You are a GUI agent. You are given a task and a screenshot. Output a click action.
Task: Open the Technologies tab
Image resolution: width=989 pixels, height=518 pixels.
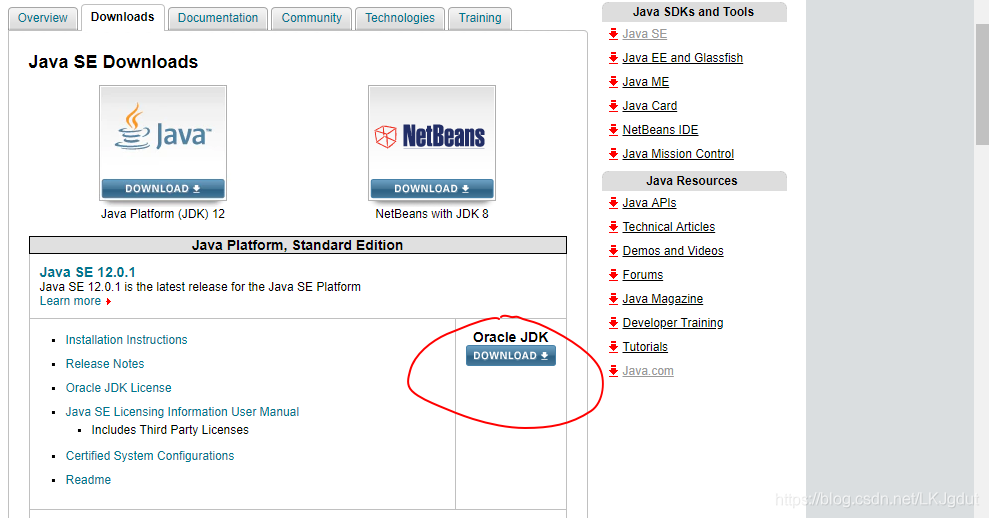[400, 18]
